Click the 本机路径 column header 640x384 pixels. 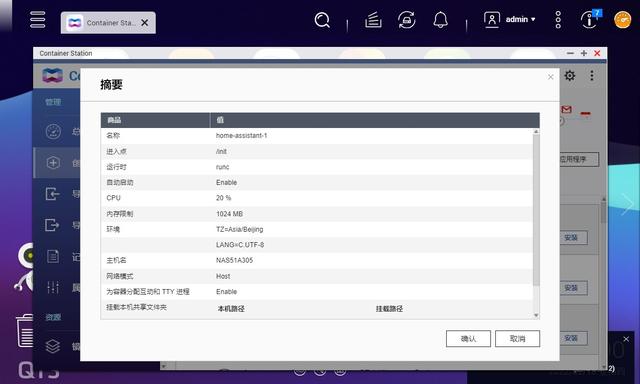(x=231, y=309)
